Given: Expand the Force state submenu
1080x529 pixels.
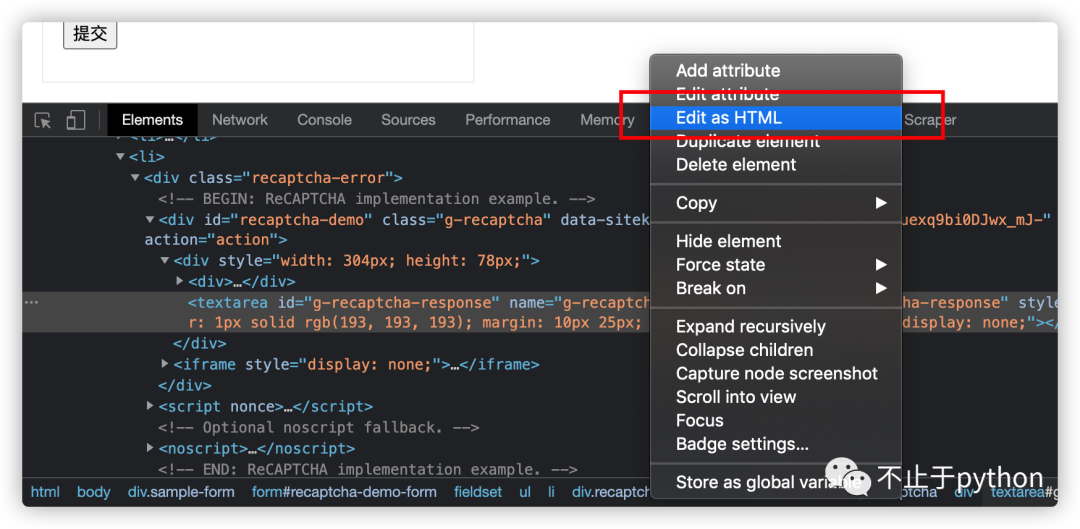Looking at the screenshot, I should (x=881, y=265).
